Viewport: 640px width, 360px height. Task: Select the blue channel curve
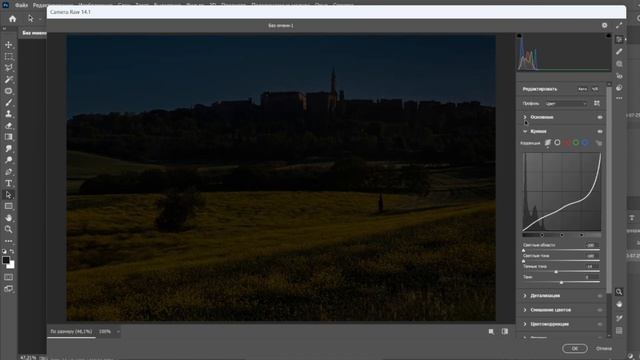point(585,142)
